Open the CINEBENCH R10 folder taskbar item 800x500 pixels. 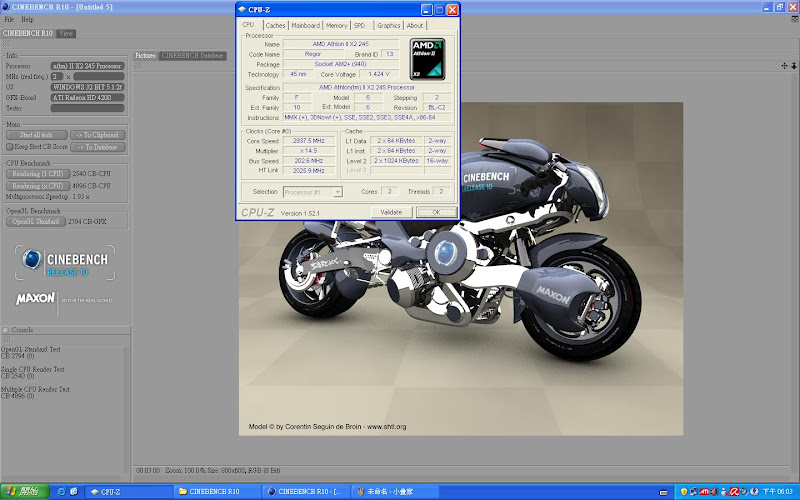[x=218, y=492]
